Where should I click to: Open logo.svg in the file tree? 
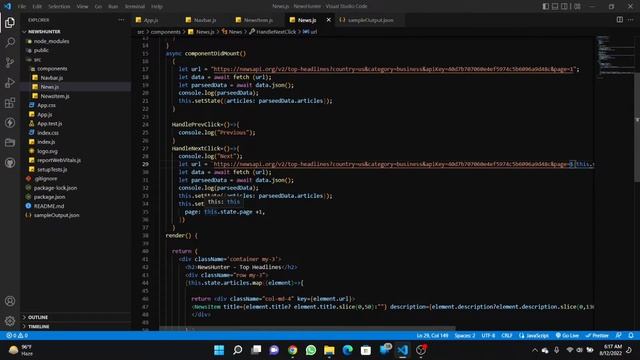[x=47, y=151]
